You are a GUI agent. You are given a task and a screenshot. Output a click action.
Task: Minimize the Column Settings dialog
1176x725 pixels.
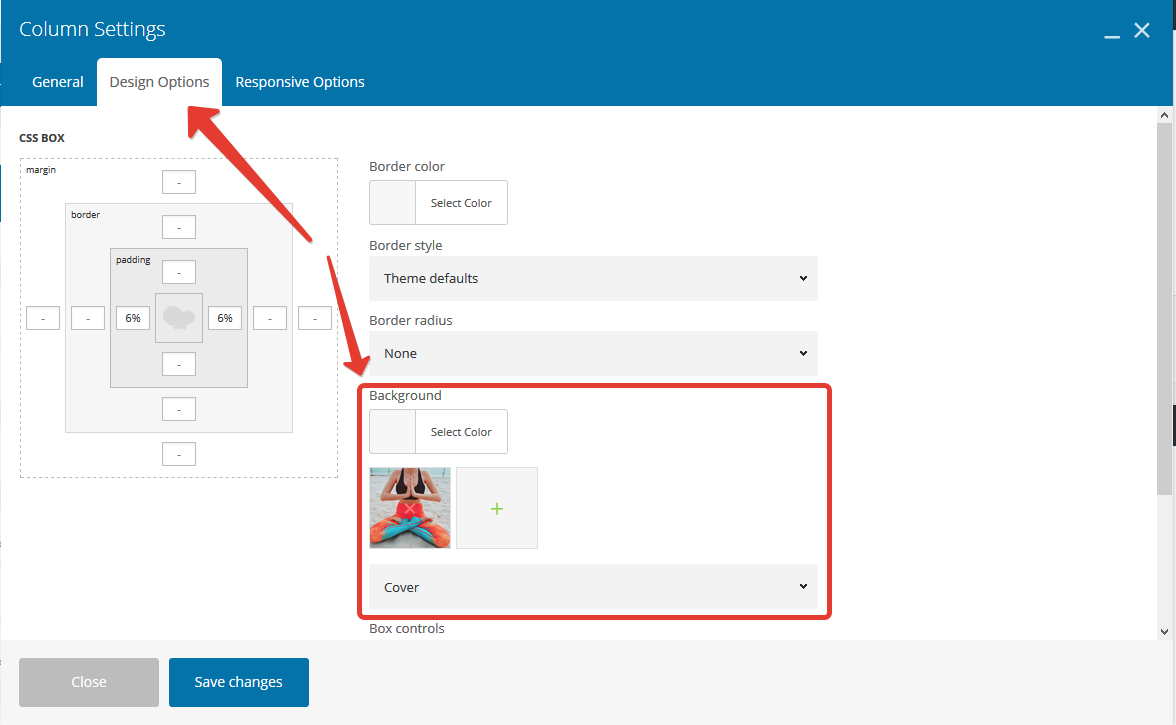[x=1112, y=32]
